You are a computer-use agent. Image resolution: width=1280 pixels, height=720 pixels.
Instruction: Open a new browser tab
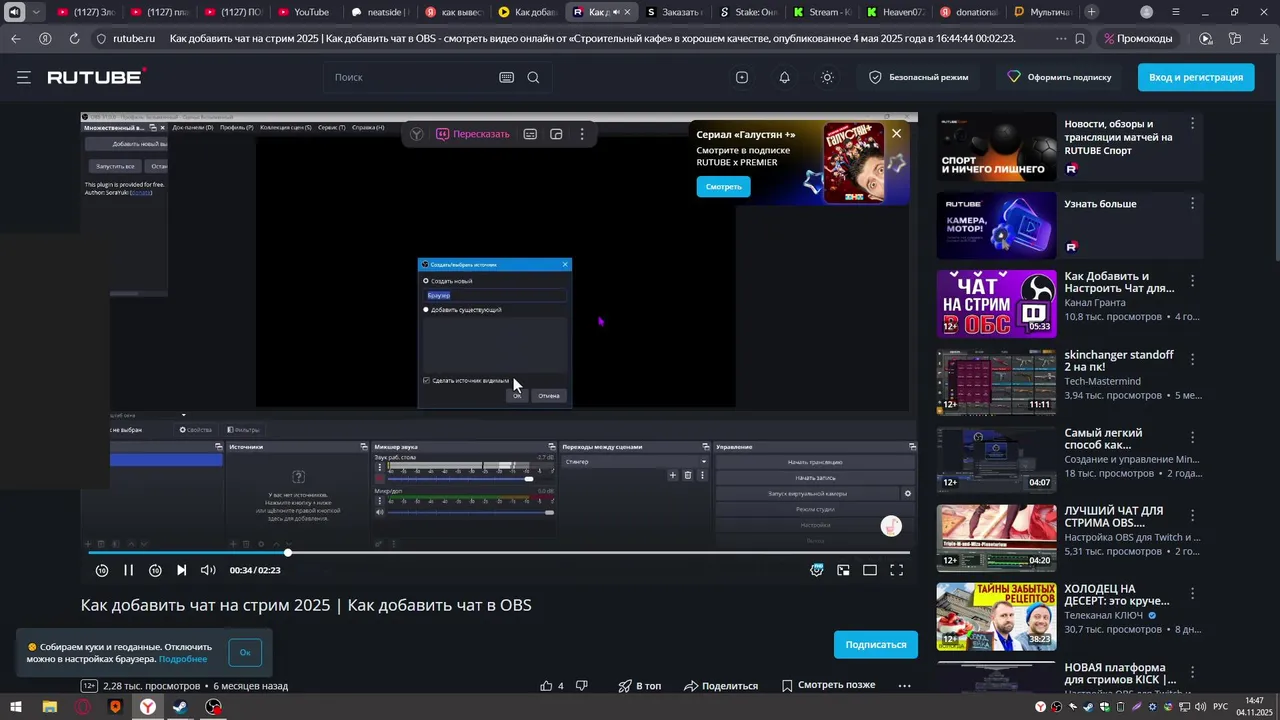tap(1092, 12)
